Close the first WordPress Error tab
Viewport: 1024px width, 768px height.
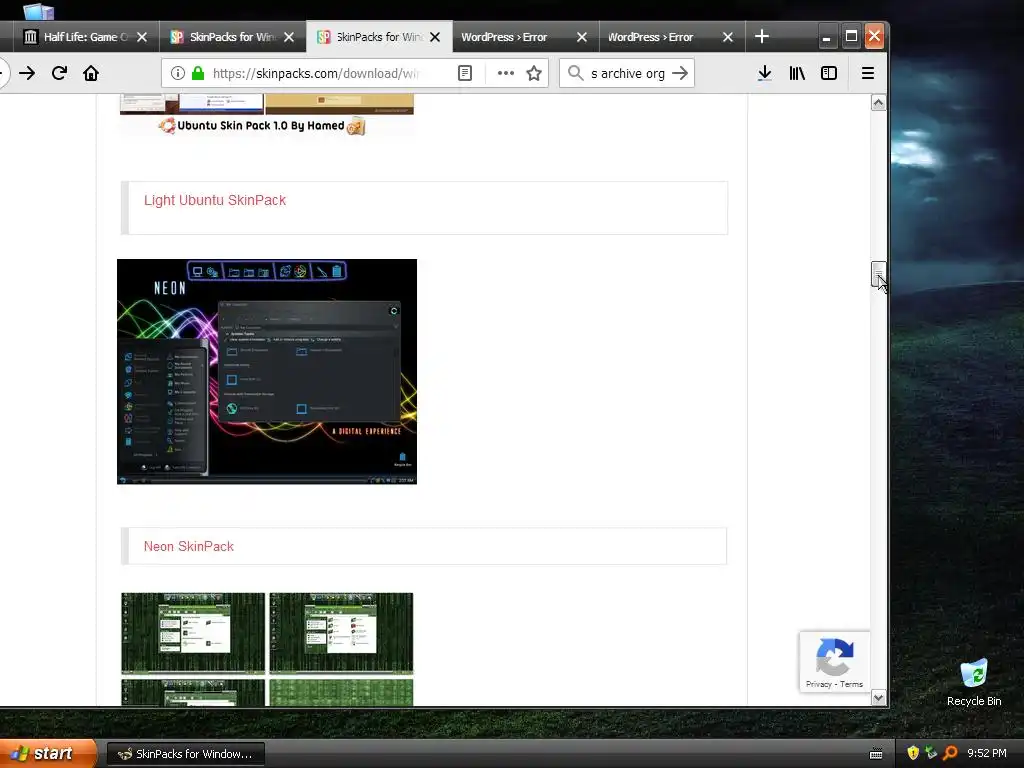(x=582, y=37)
